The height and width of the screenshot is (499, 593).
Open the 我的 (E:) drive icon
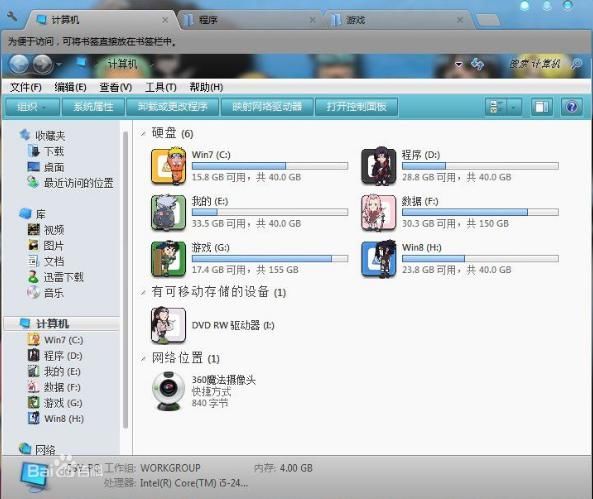click(169, 213)
